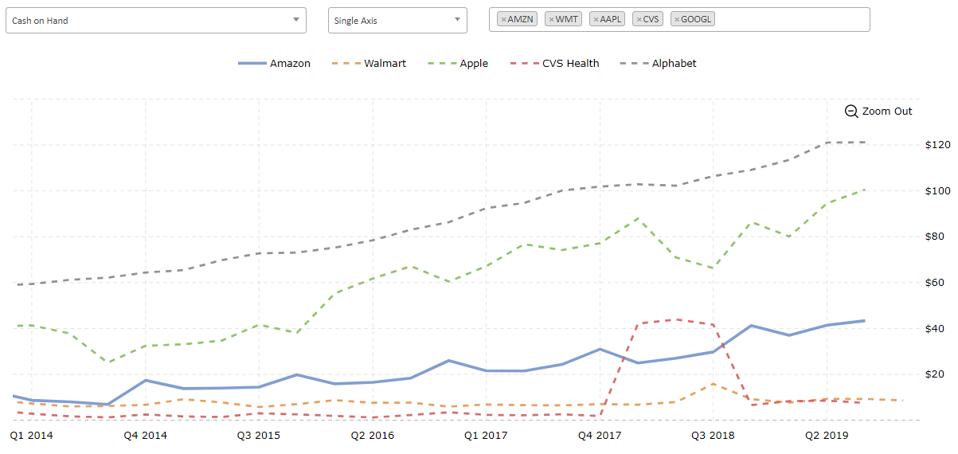Open the Cash on Hand metric dropdown
Screen dimensions: 958x454
point(156,20)
